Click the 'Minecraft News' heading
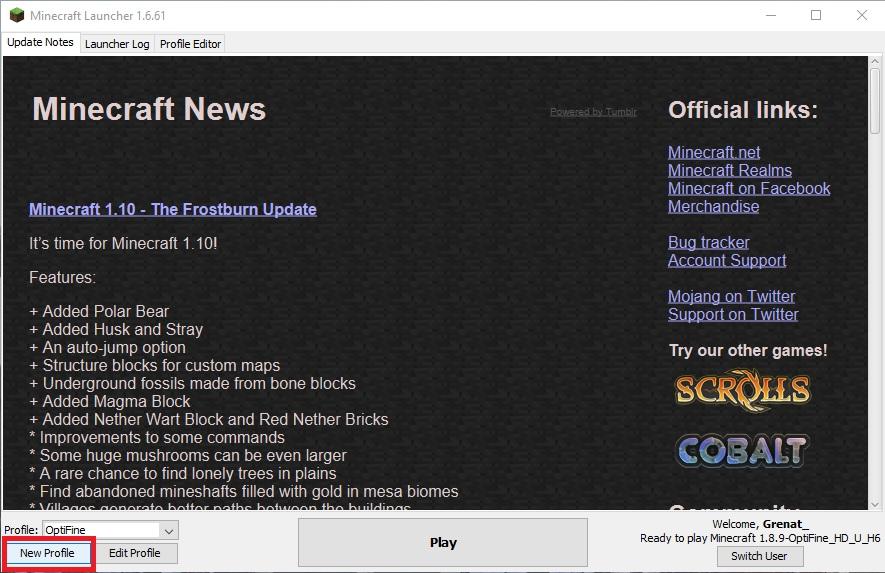This screenshot has height=573, width=885. click(149, 109)
